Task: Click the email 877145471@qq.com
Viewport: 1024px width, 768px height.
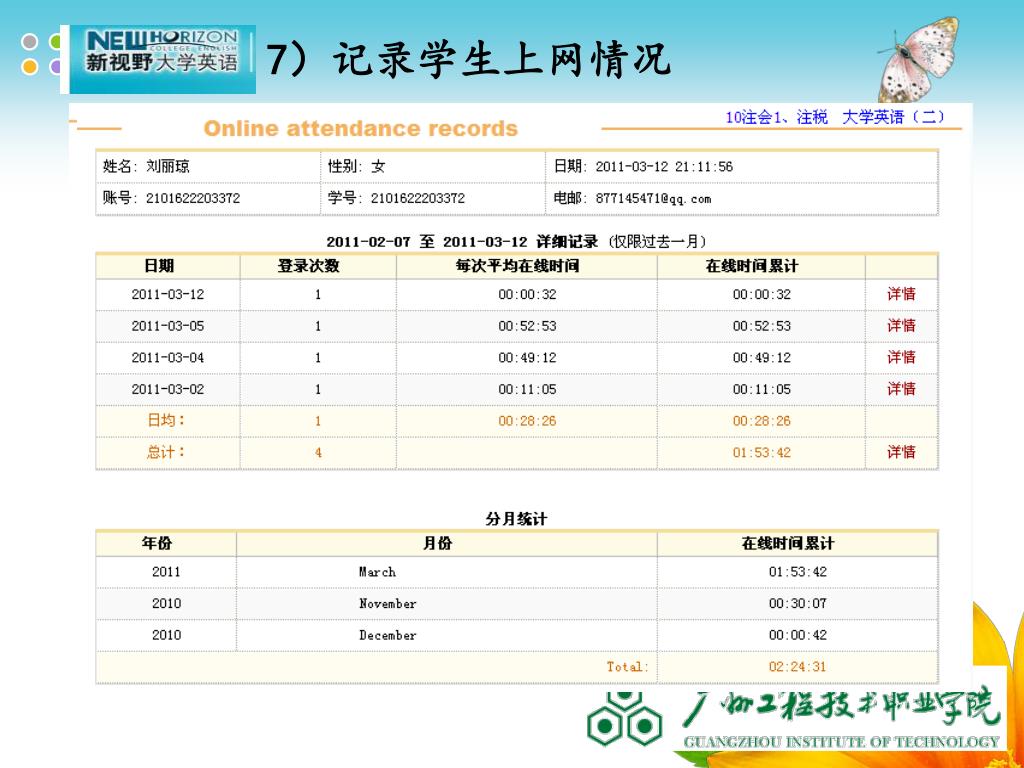Action: pyautogui.click(x=653, y=199)
